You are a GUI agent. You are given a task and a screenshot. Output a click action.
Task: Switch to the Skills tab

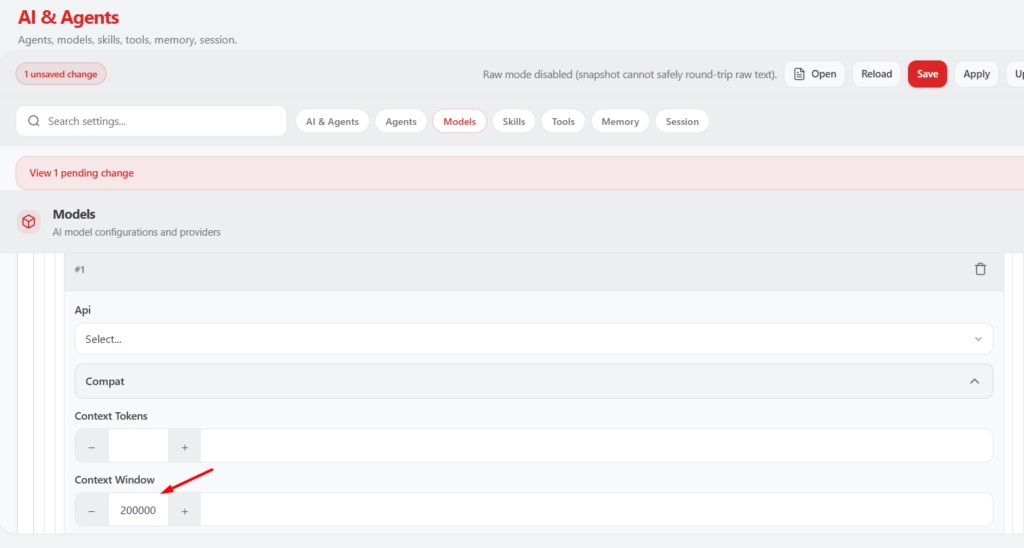(x=514, y=122)
